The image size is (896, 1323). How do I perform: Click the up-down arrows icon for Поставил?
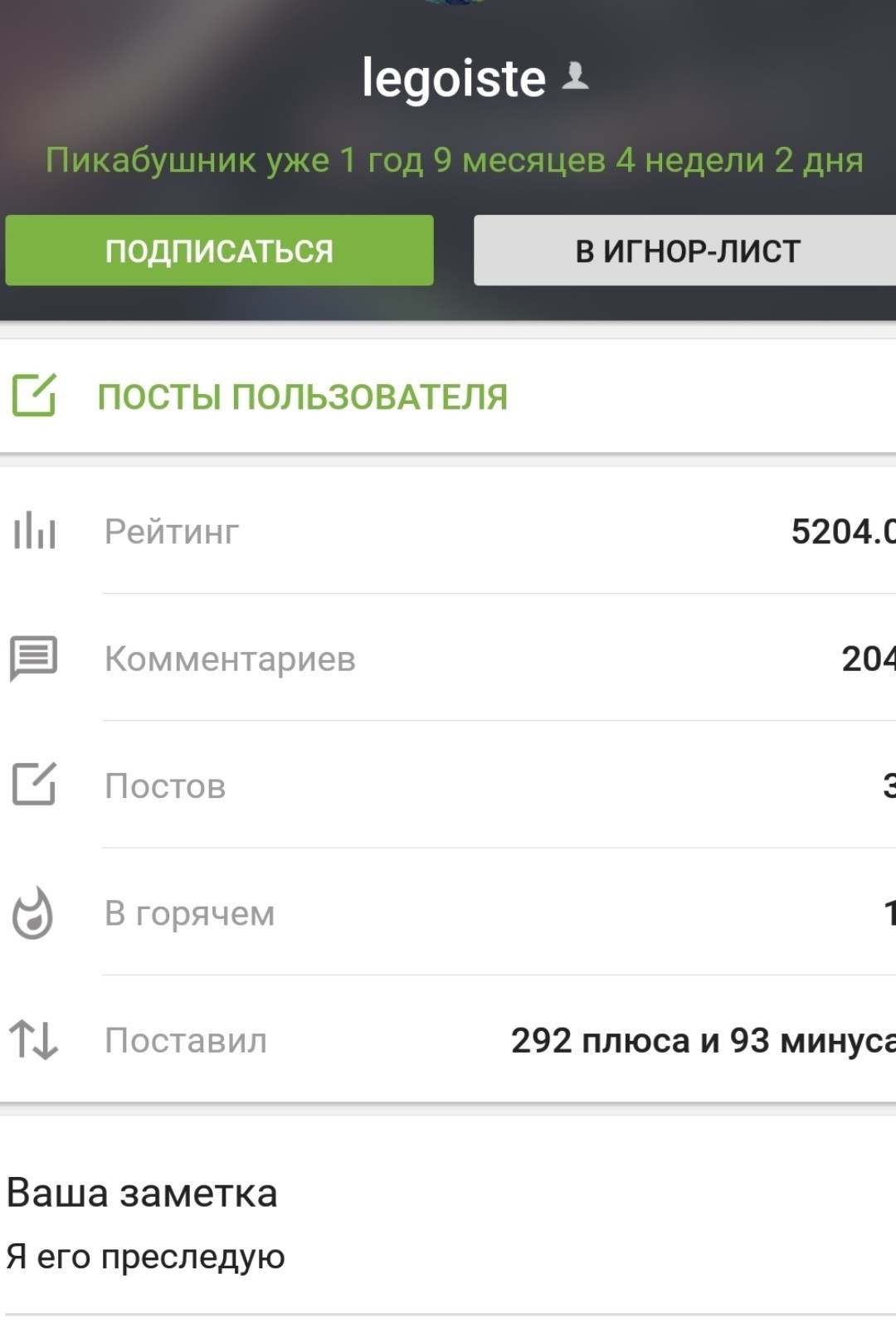[34, 1040]
